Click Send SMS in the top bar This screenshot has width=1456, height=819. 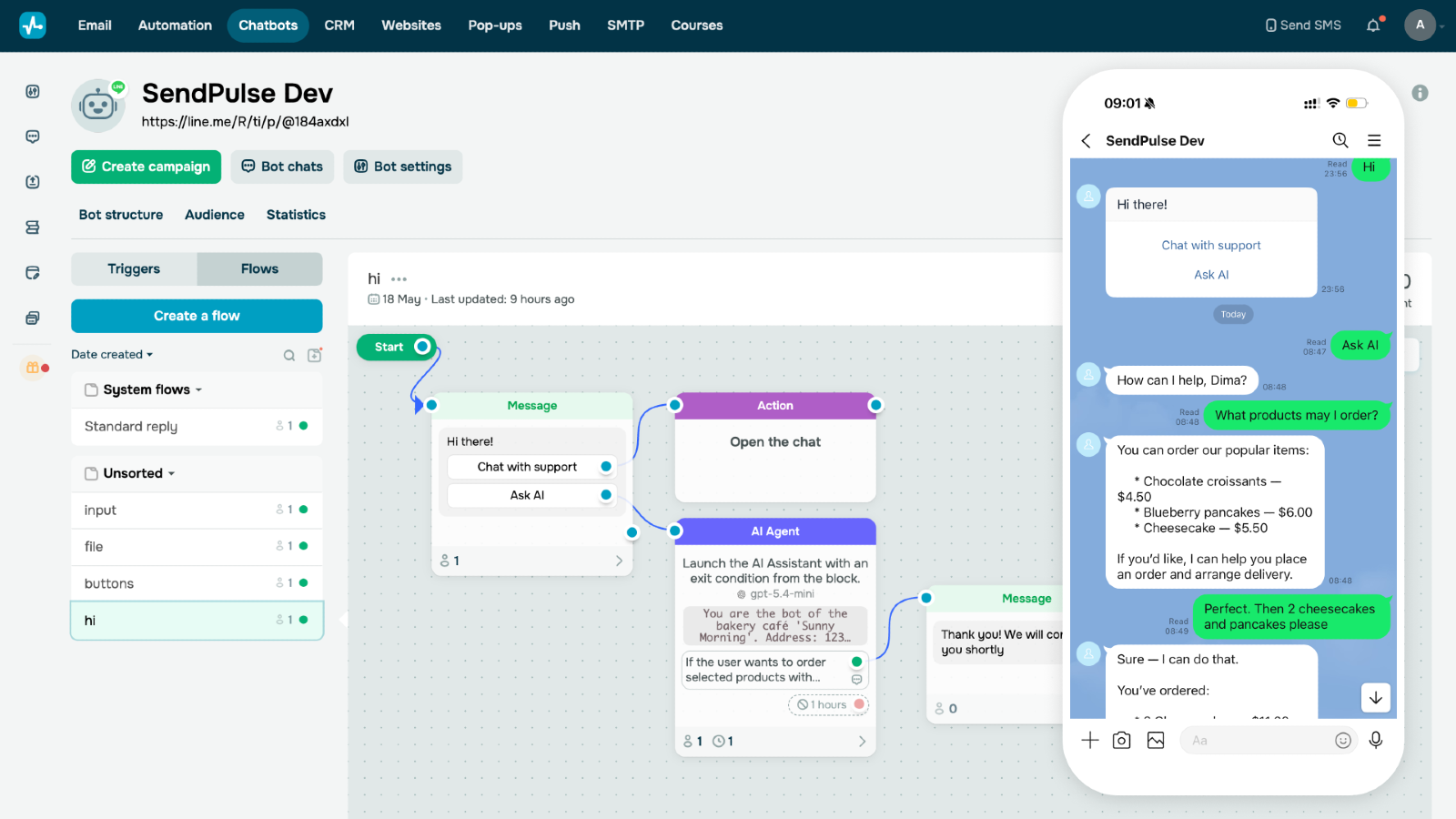(1303, 25)
